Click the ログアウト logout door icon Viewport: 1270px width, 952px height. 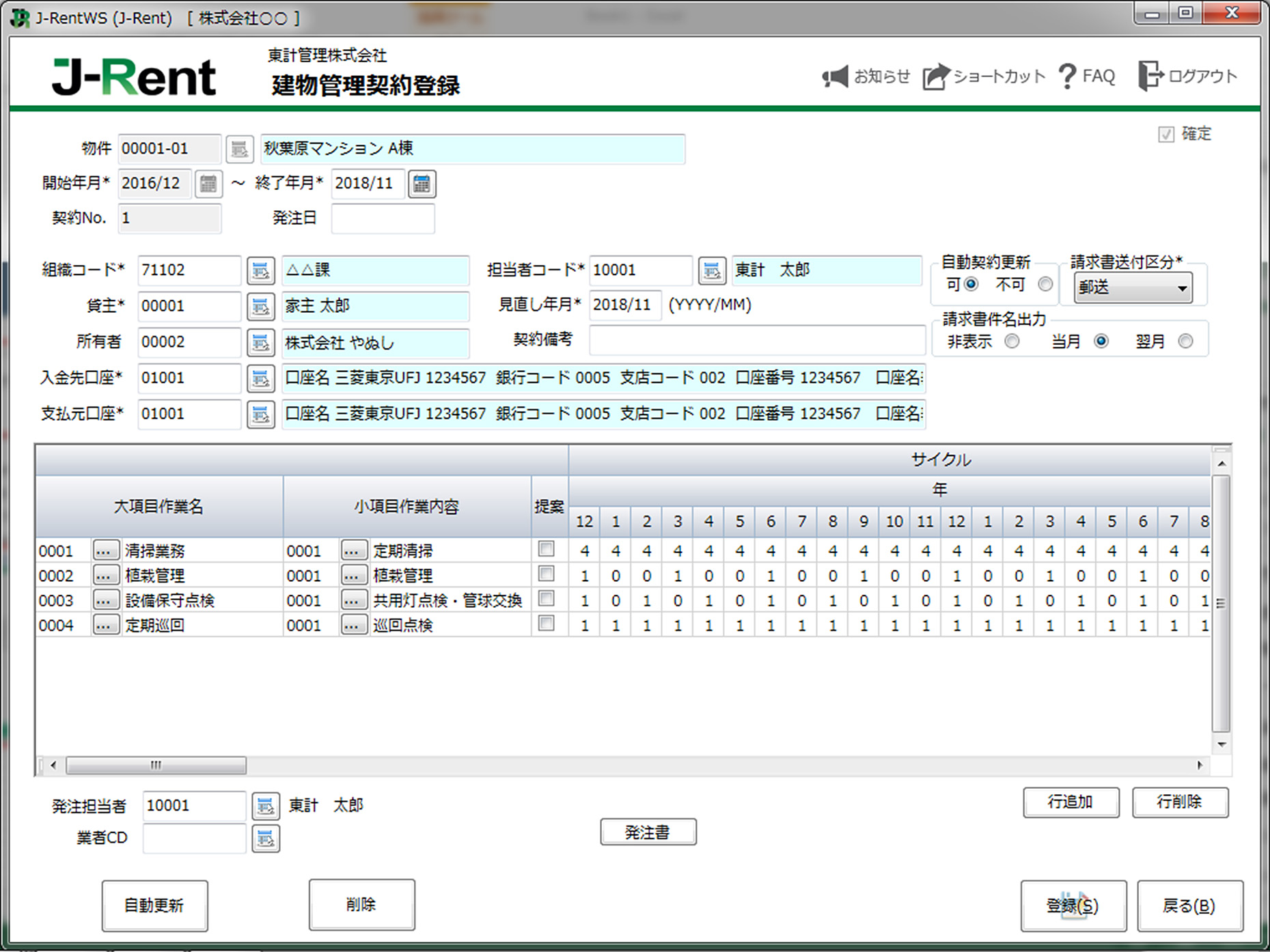(x=1150, y=74)
